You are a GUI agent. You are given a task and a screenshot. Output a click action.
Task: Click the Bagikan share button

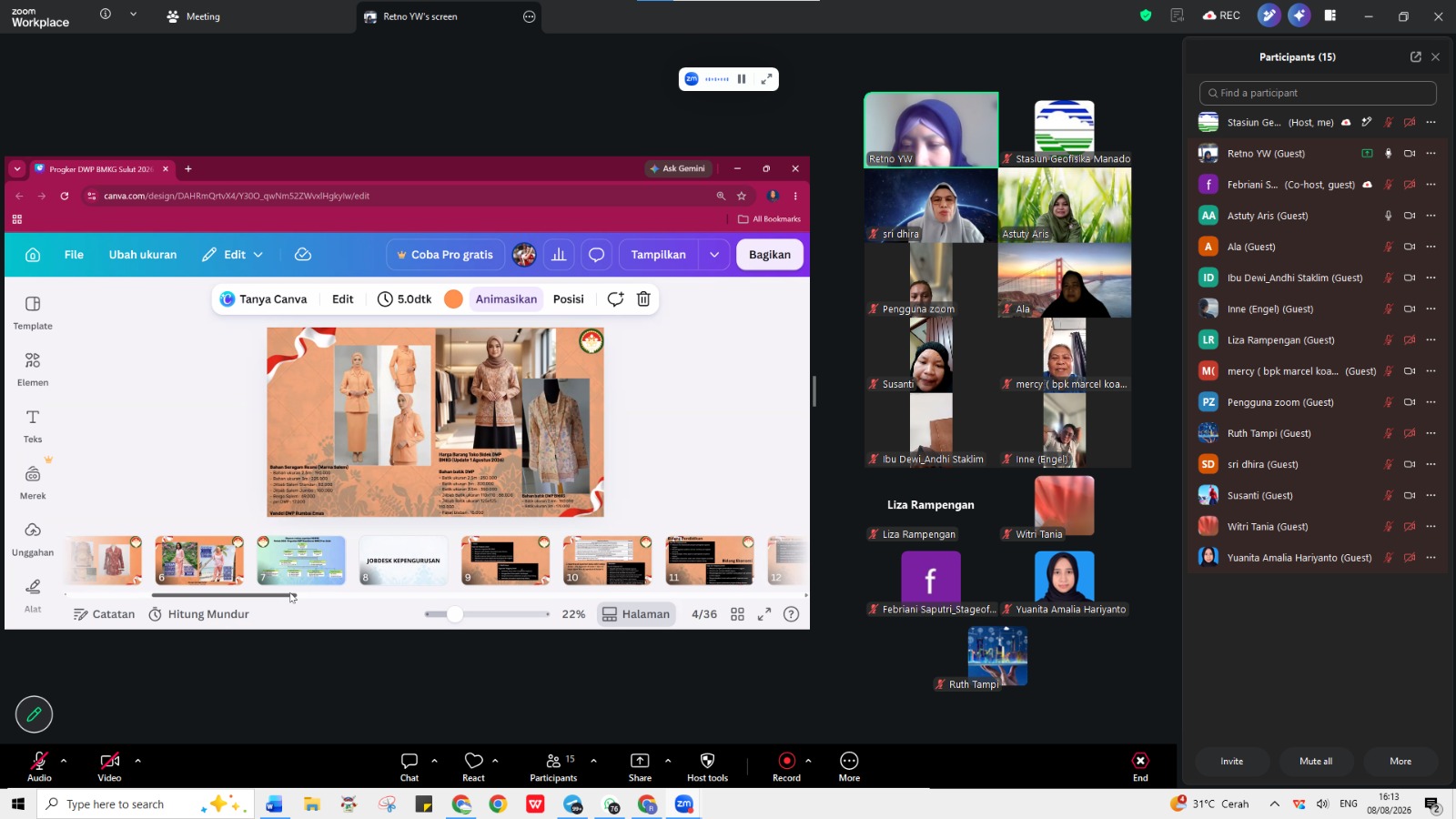770,255
